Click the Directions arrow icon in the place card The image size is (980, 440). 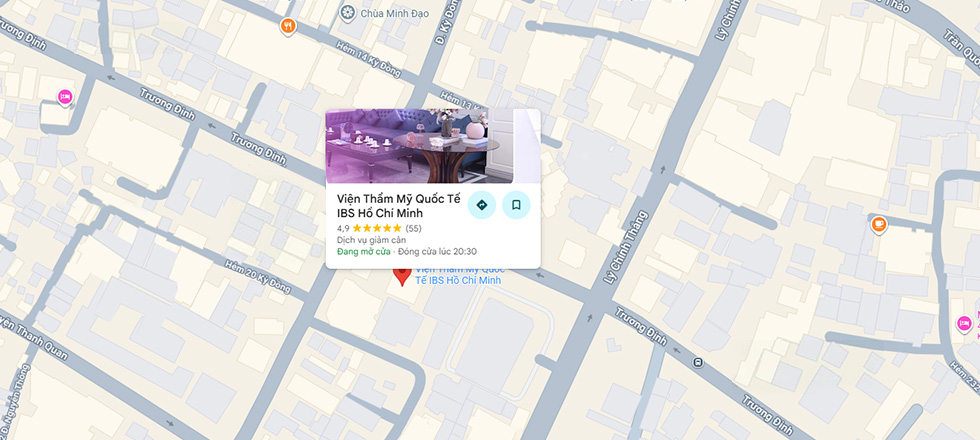click(x=482, y=205)
